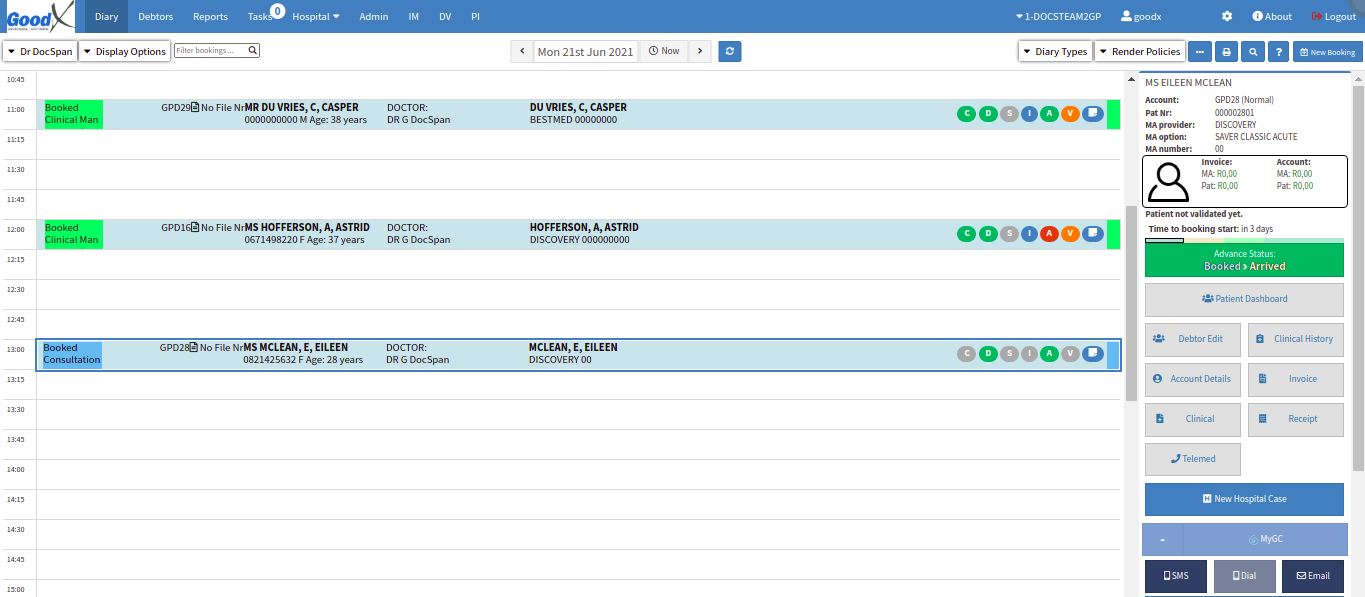
Task: Click the print diary icon
Action: pos(1226,52)
